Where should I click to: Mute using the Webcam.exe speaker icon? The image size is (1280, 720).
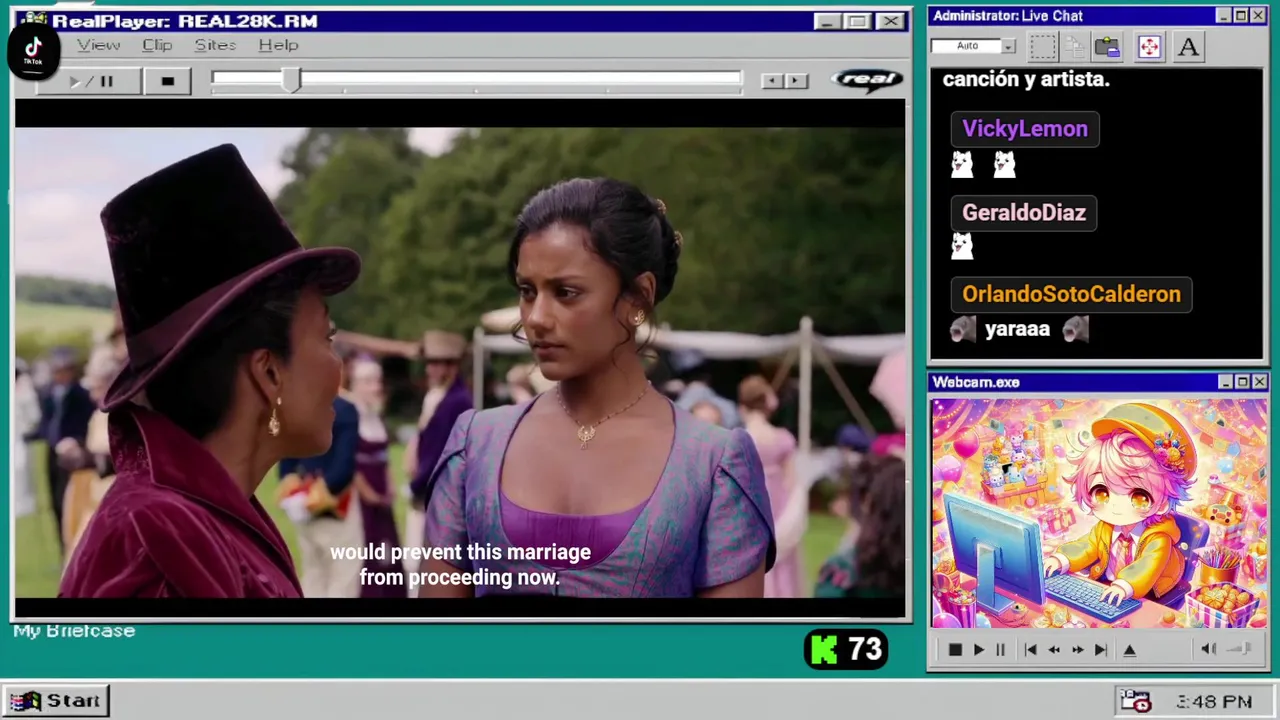(1208, 649)
